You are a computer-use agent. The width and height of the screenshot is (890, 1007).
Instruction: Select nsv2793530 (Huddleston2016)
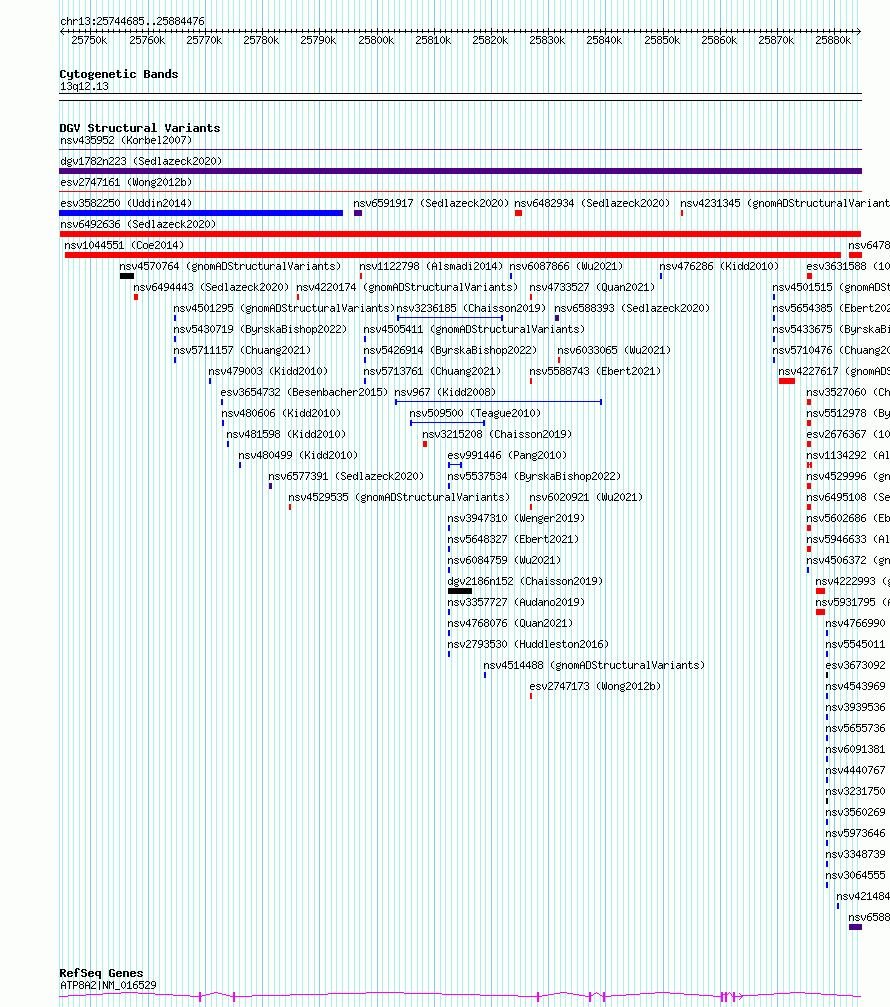528,644
